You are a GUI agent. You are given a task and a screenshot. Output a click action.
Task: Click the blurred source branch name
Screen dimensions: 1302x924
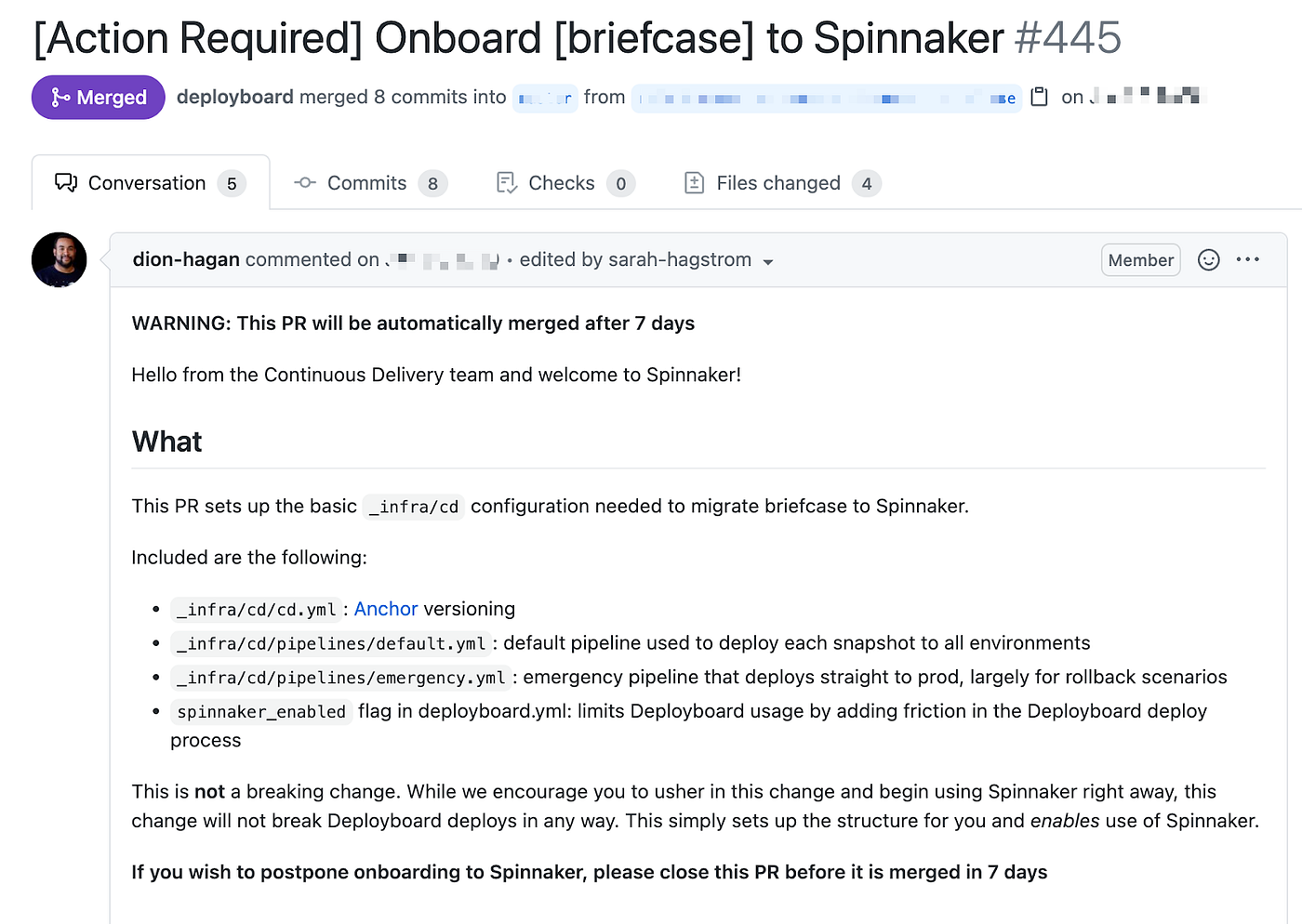click(827, 98)
